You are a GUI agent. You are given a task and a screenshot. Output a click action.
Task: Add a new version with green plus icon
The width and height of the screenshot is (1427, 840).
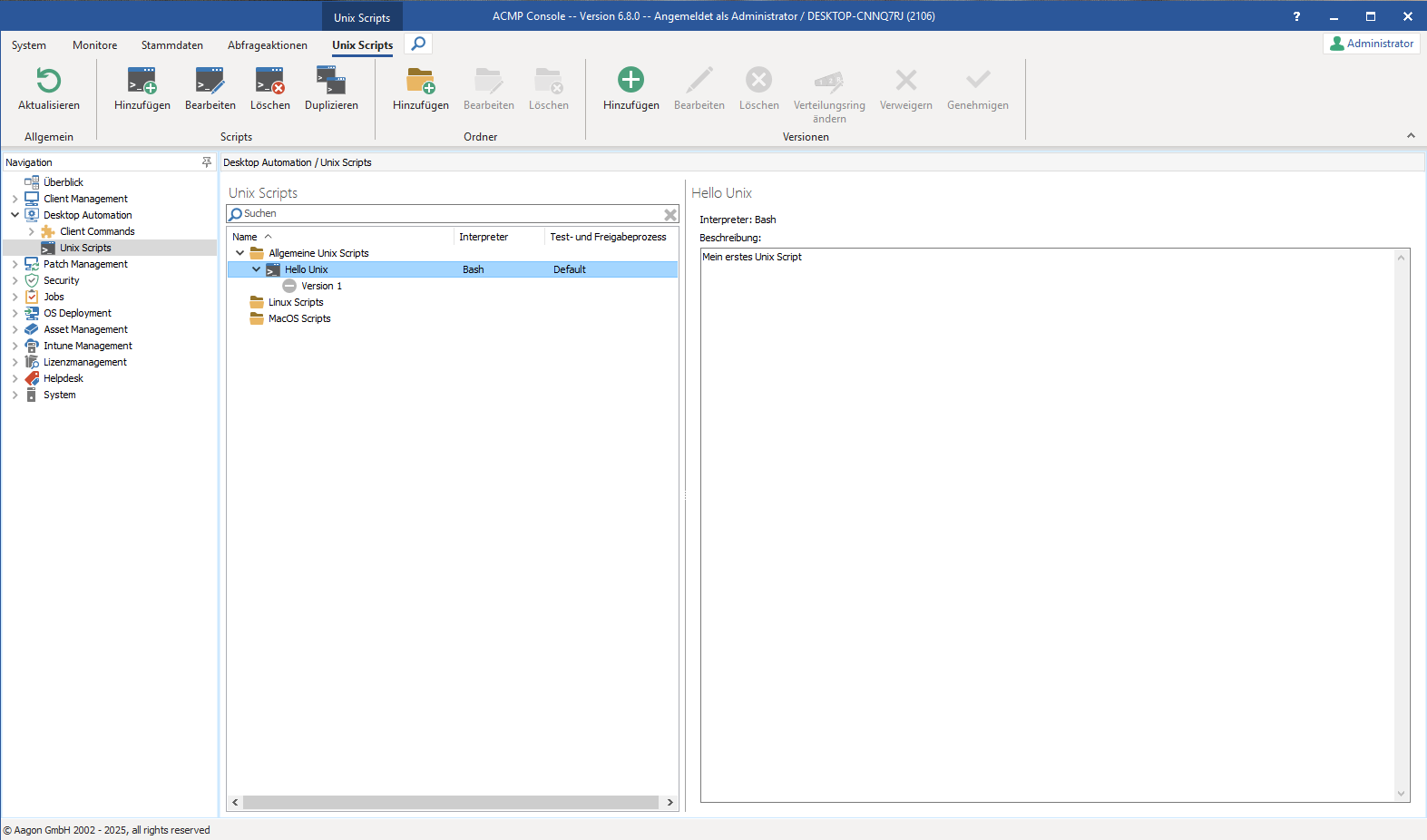pos(630,82)
